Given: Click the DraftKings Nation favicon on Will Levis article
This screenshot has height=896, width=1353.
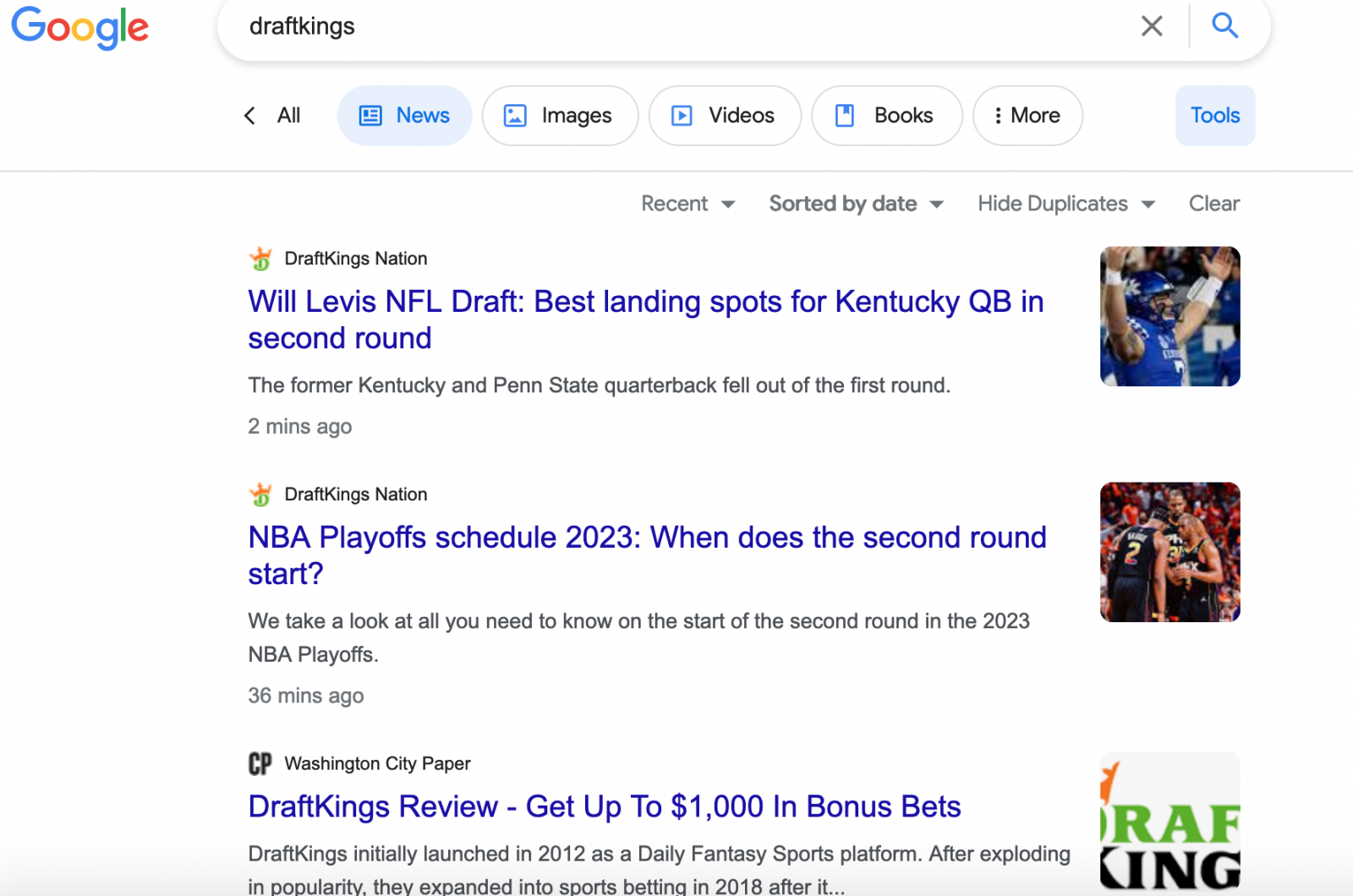Looking at the screenshot, I should point(260,259).
